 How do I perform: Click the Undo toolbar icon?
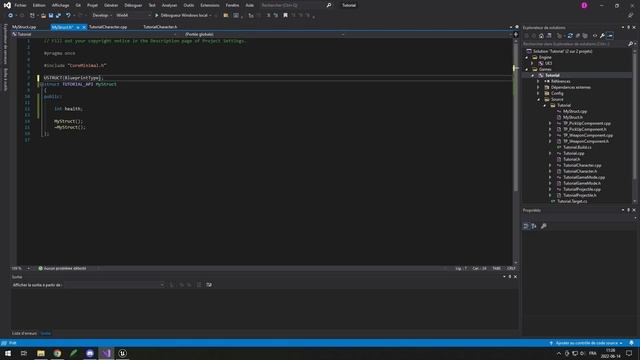pyautogui.click(x=68, y=16)
